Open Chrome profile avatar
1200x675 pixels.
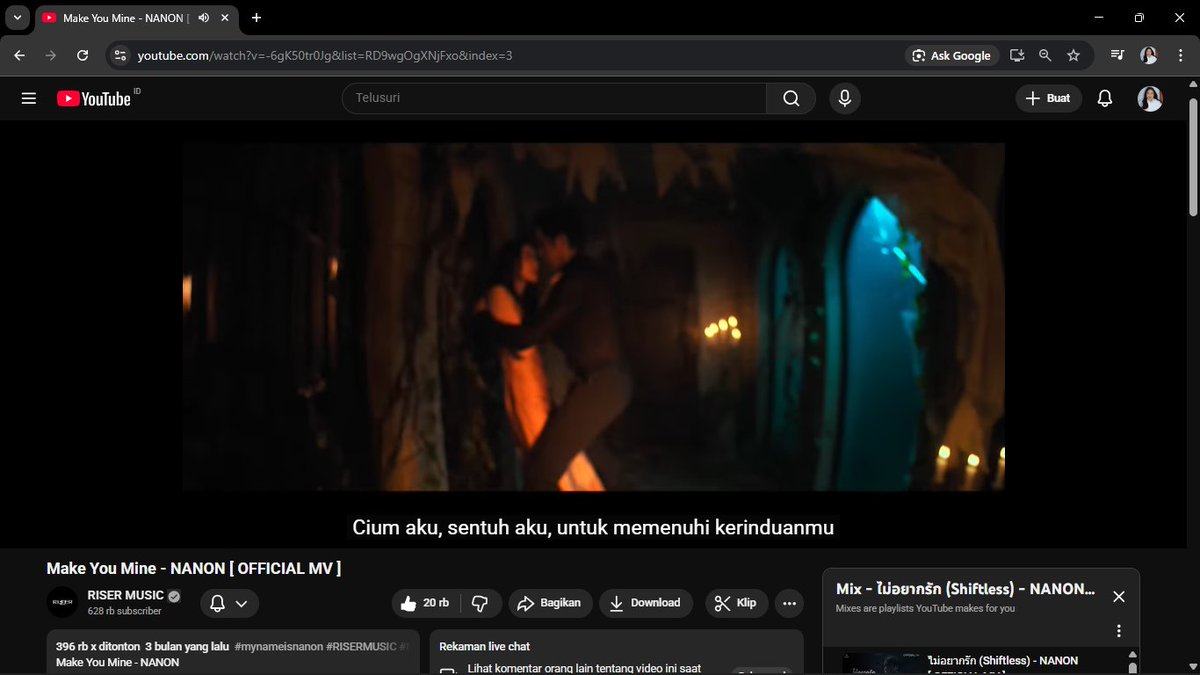click(x=1149, y=55)
